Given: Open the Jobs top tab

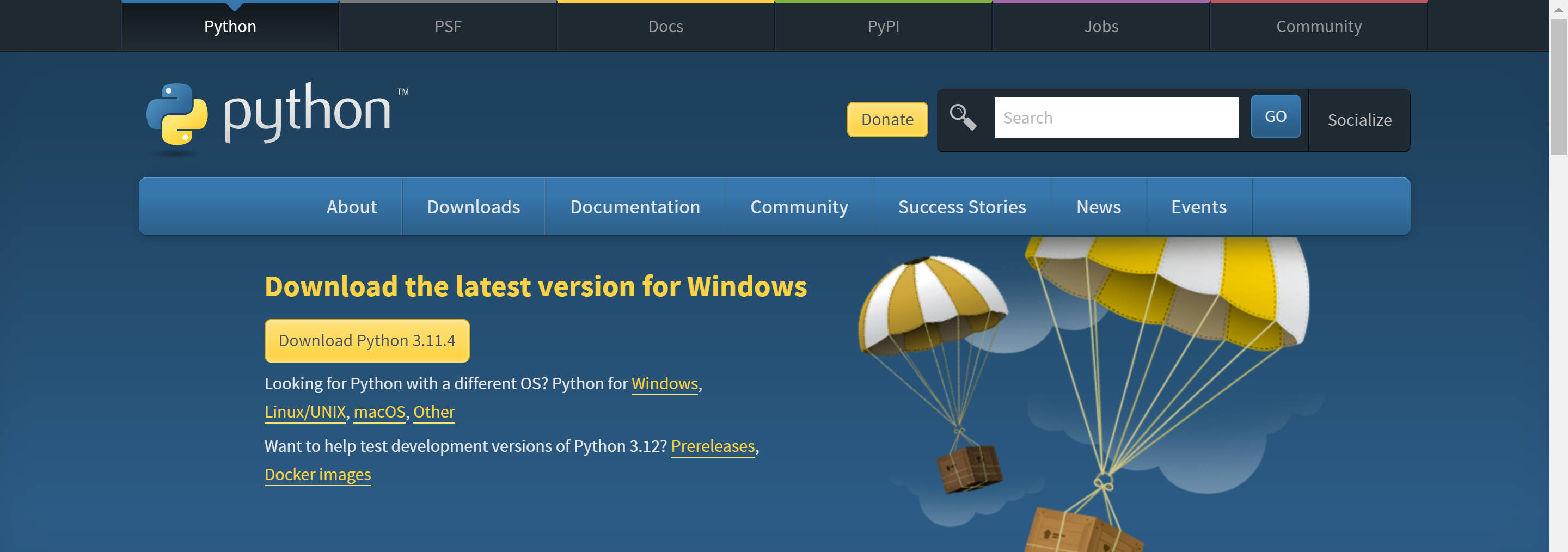Looking at the screenshot, I should click(1101, 26).
